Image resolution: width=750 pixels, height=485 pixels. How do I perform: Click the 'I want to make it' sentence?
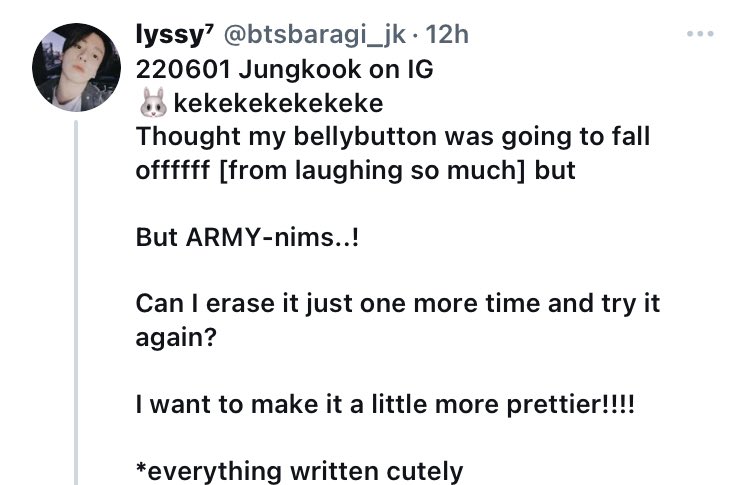pyautogui.click(x=385, y=404)
